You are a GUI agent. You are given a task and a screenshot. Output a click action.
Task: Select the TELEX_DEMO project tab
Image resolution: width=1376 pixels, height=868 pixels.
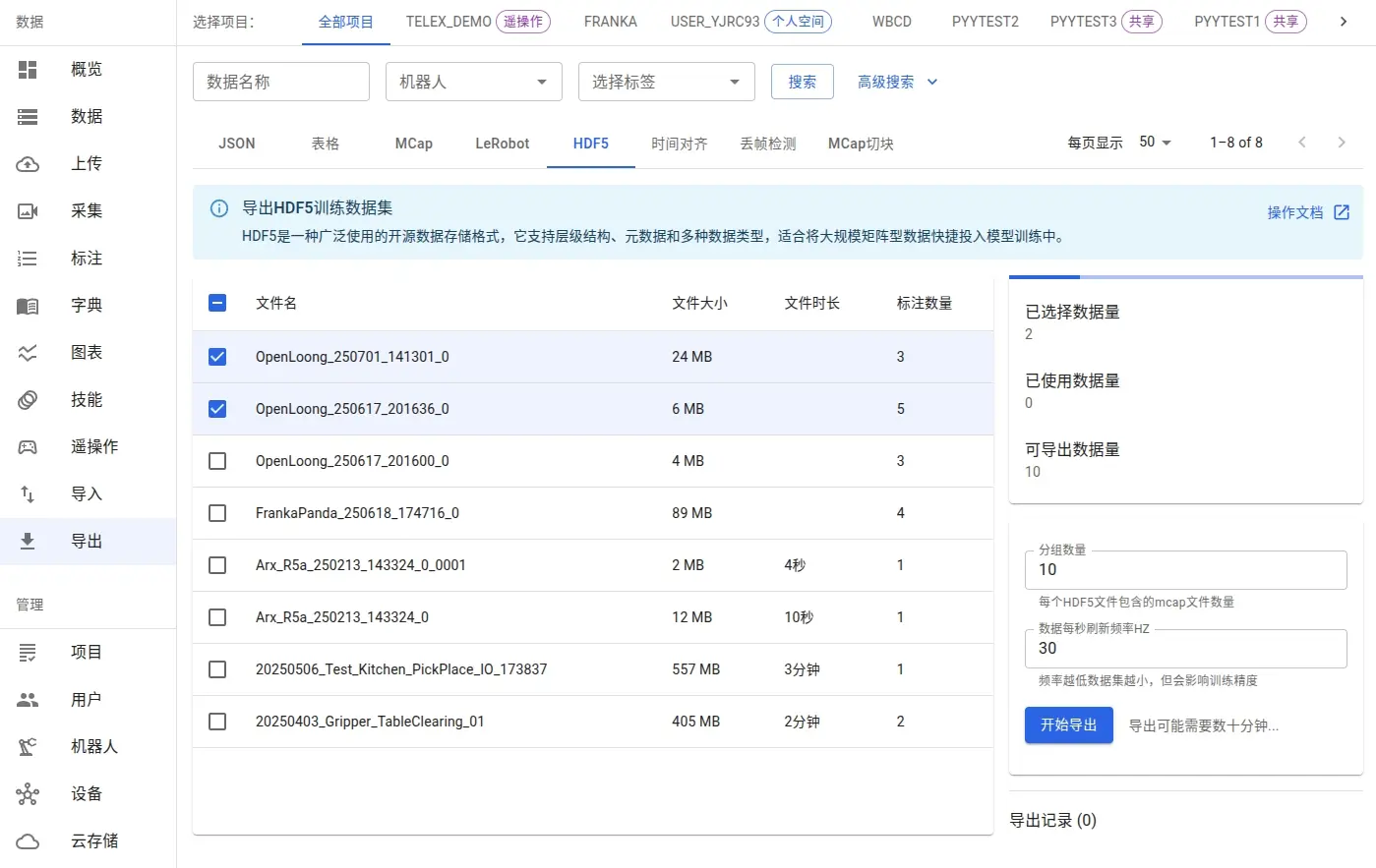(x=449, y=22)
